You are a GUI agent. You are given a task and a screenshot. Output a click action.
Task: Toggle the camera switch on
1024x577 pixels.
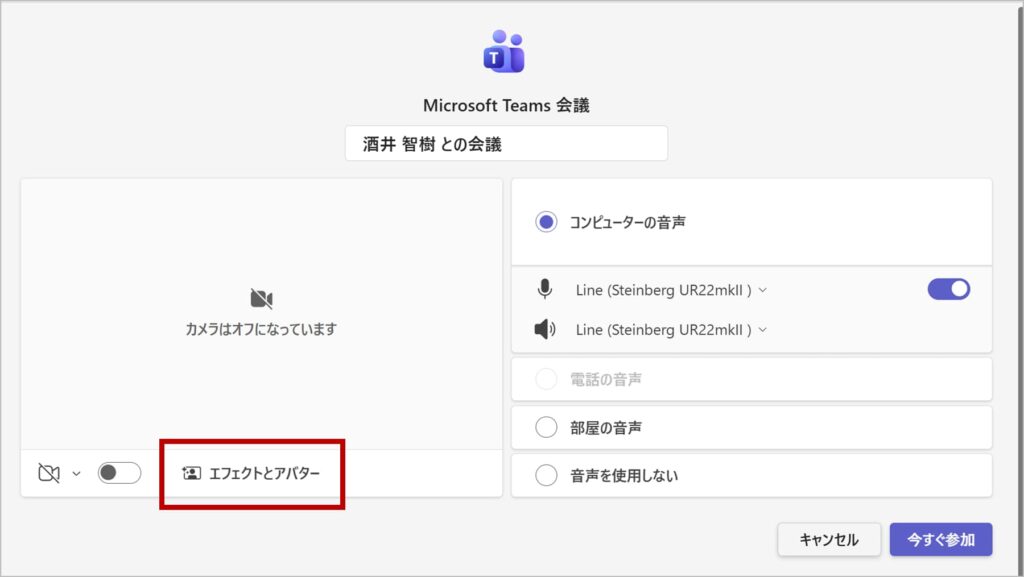[x=119, y=473]
